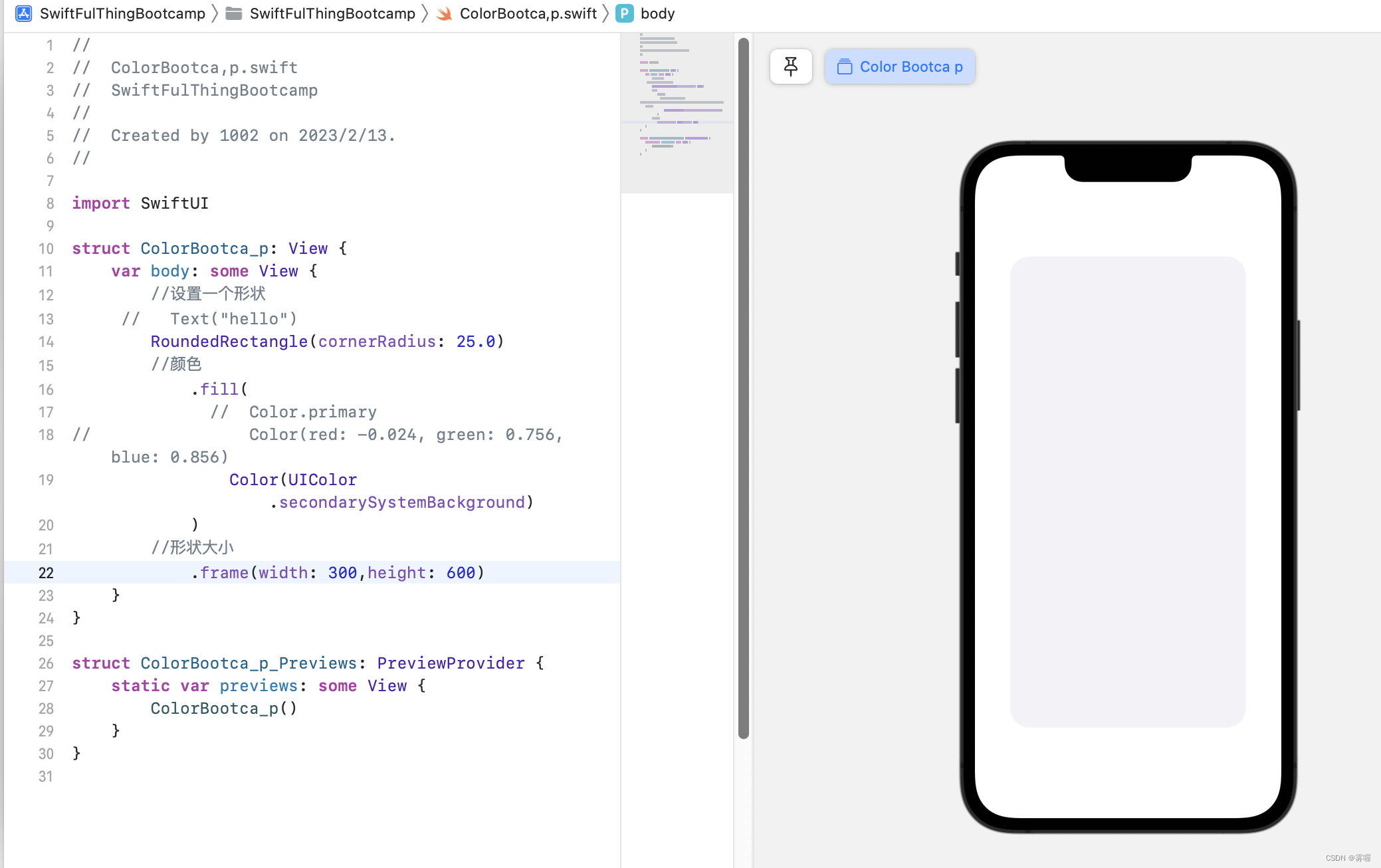Viewport: 1381px width, 868px height.
Task: Open SwiftFulThingBootcamp folder breadcrumb item
Action: pos(332,13)
